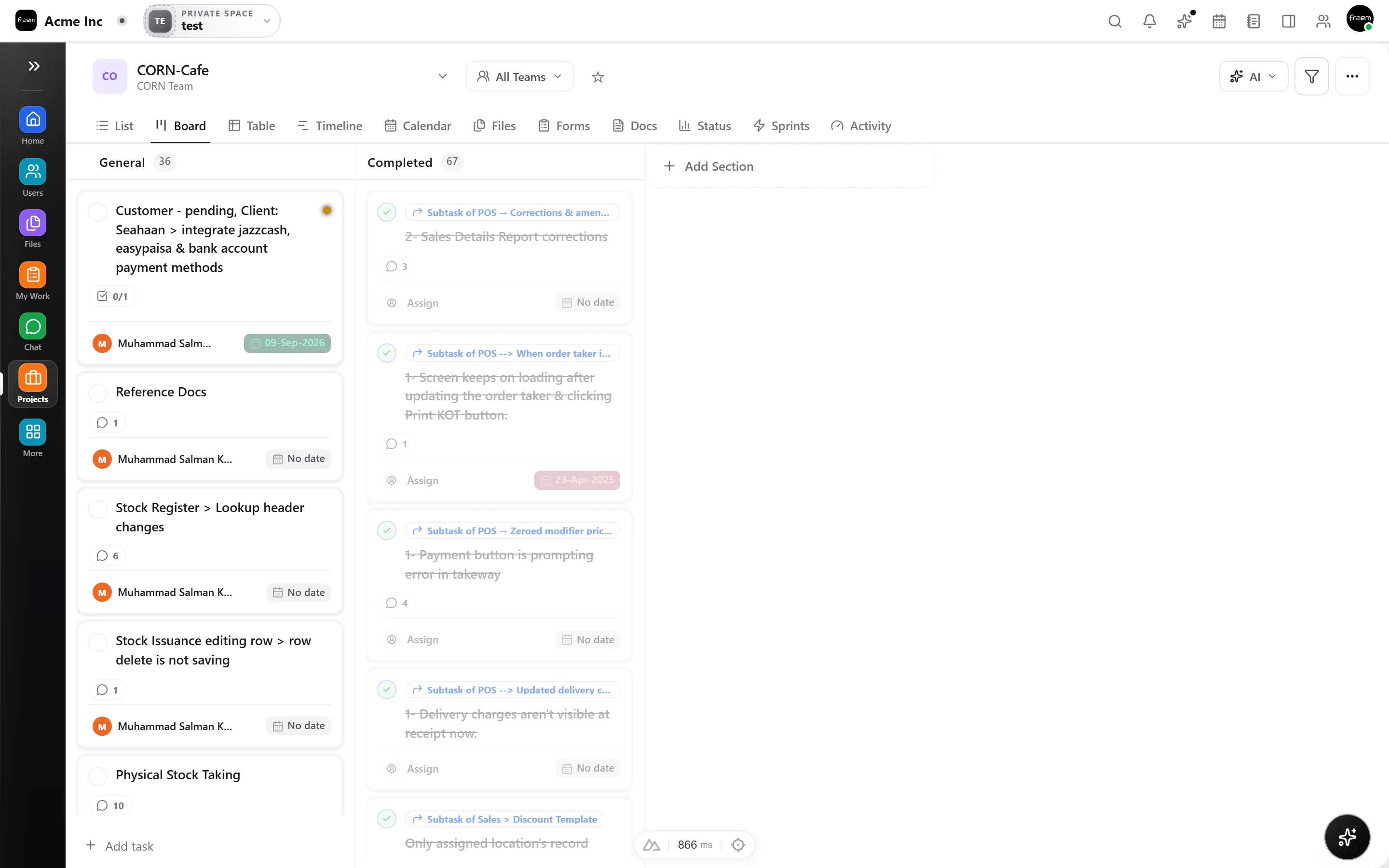The height and width of the screenshot is (868, 1389).
Task: Open the AI dropdown button
Action: pos(1253,76)
